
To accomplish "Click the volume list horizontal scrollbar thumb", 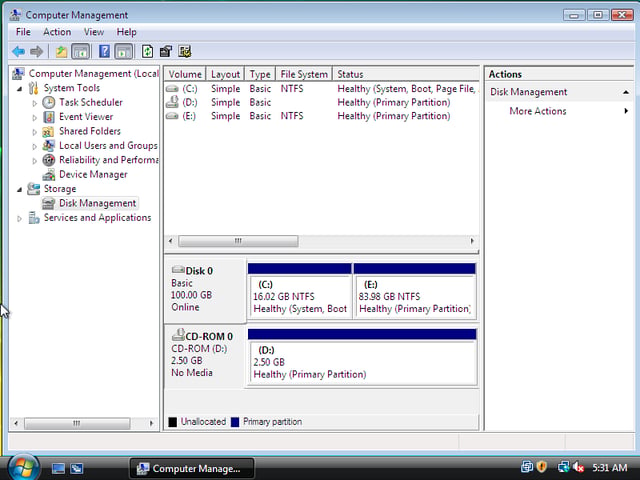I will click(x=238, y=241).
